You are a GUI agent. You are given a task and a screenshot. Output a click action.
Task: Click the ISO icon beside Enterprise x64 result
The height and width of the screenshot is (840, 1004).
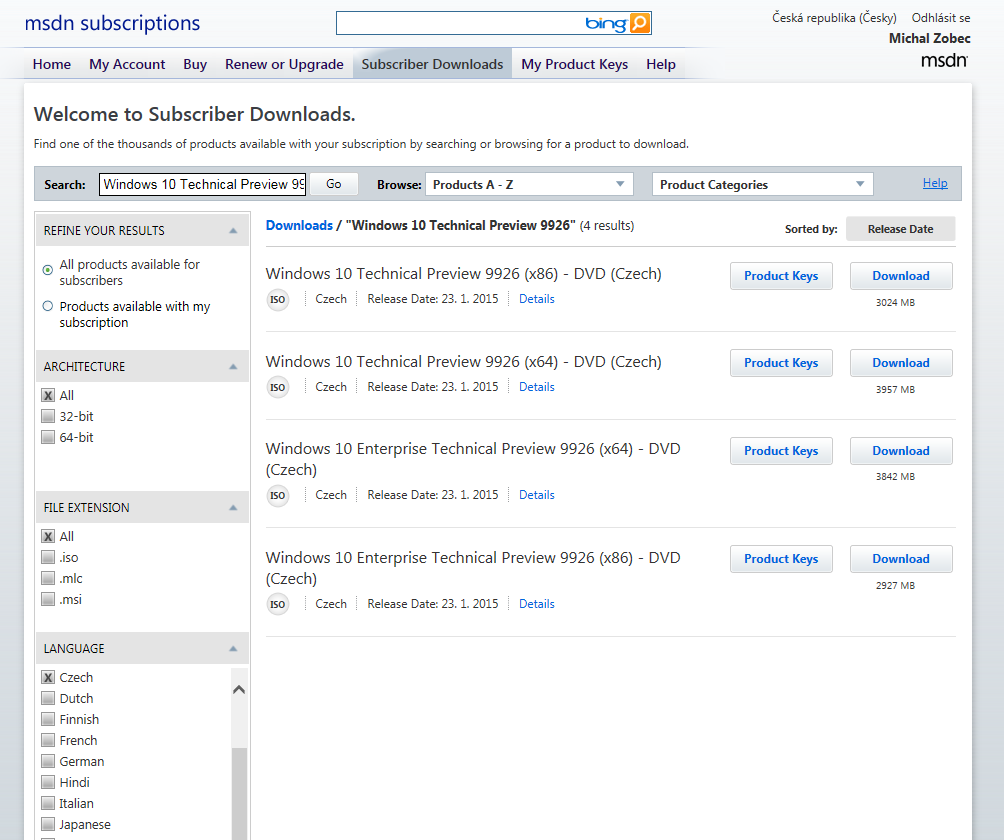point(278,495)
